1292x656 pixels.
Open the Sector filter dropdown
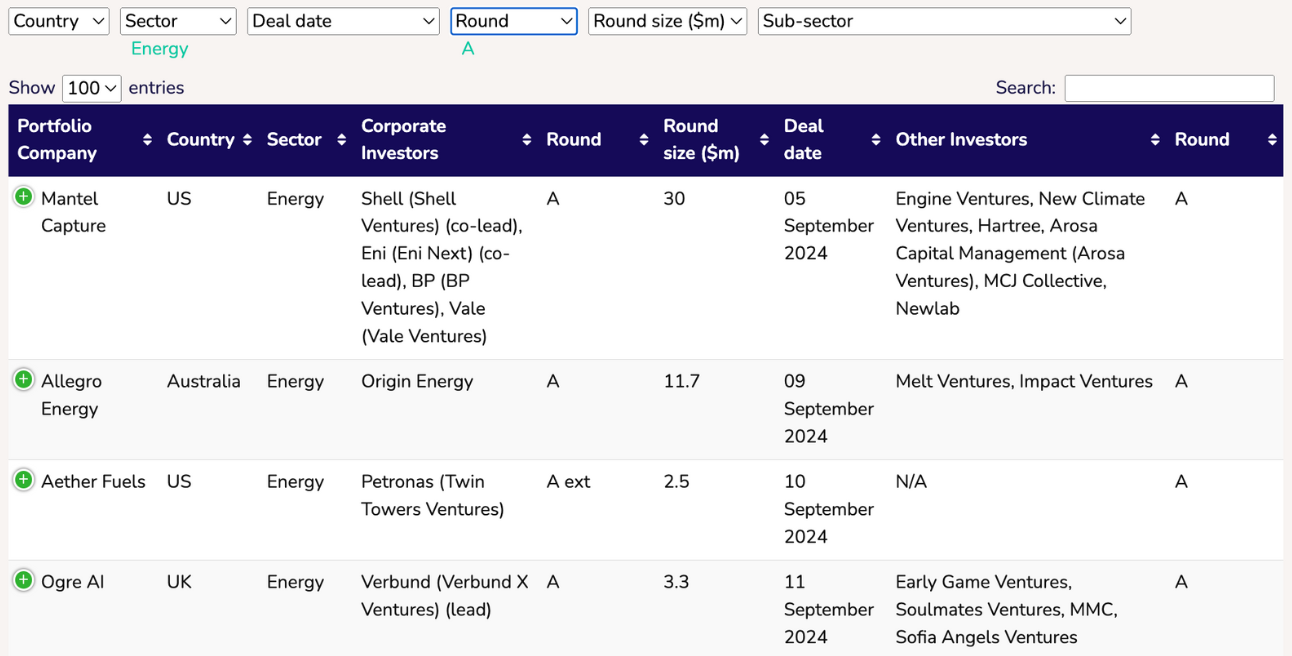[x=178, y=21]
